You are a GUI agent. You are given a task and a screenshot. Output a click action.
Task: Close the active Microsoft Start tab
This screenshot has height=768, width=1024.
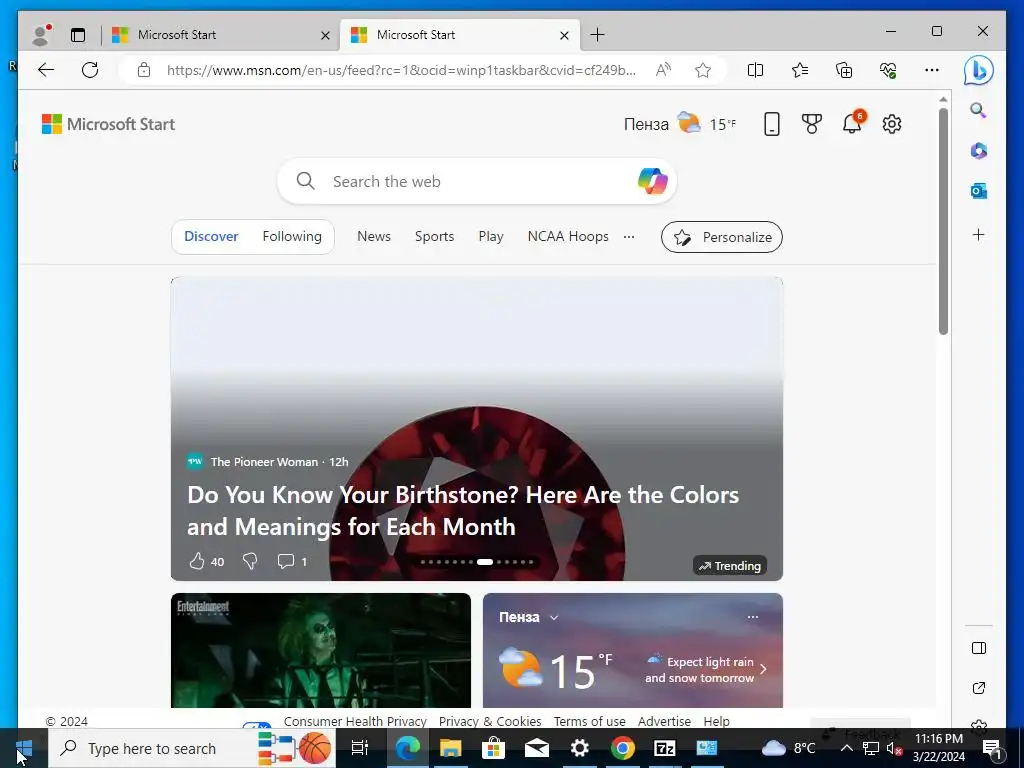tap(564, 35)
